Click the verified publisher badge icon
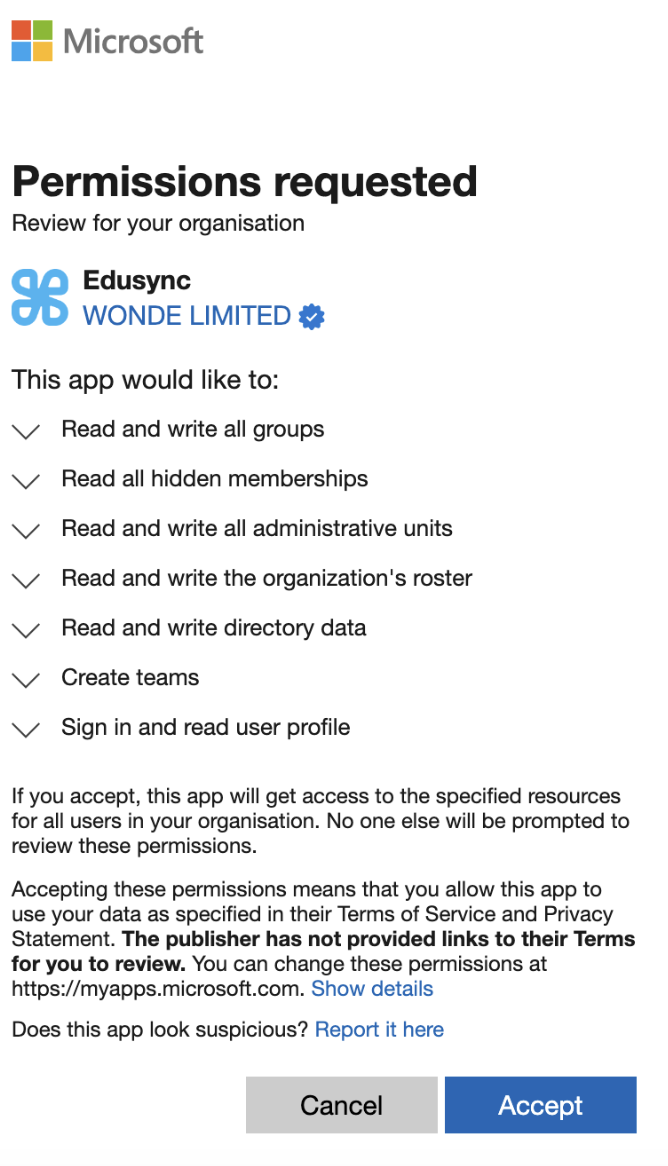 (x=312, y=317)
